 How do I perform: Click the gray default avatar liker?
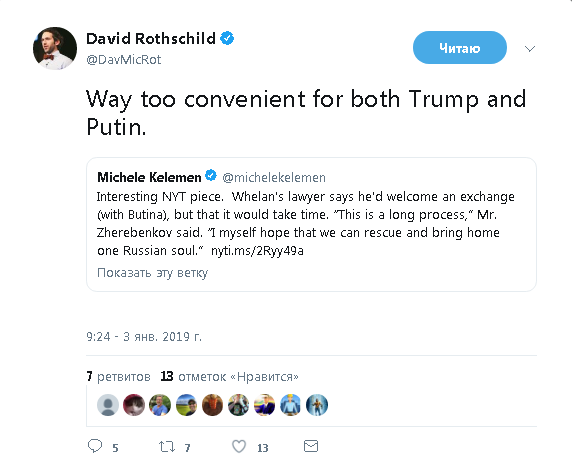(108, 405)
